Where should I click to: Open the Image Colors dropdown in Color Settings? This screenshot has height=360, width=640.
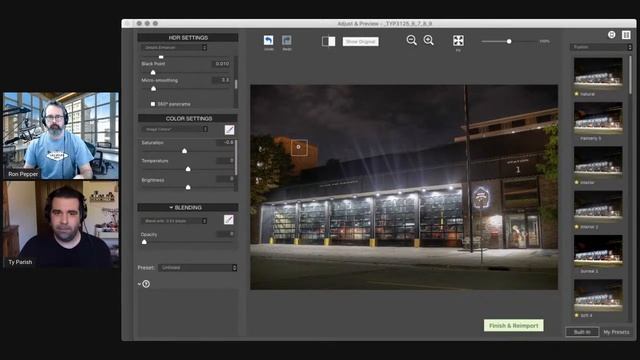(x=175, y=129)
